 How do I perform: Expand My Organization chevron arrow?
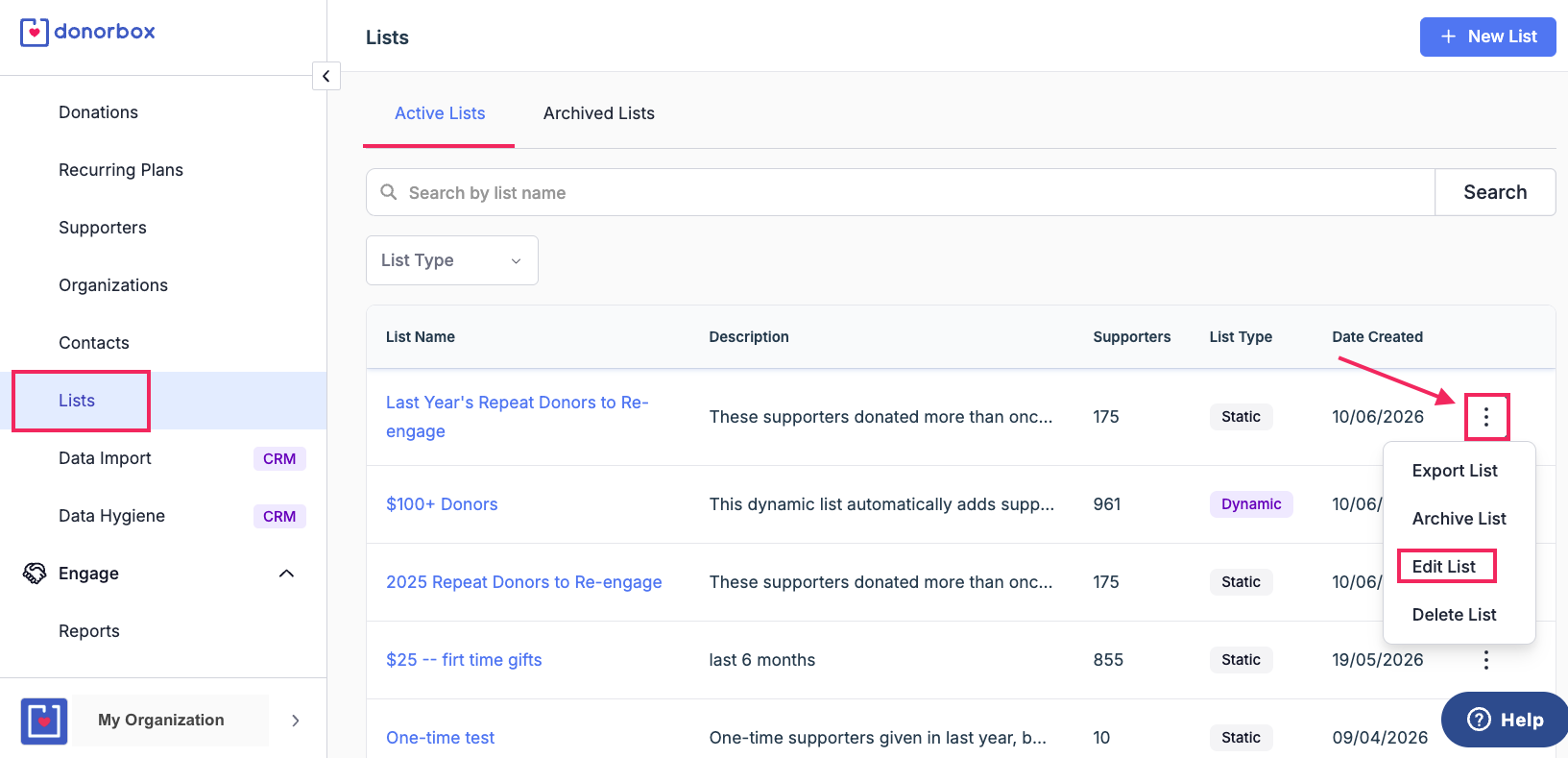pos(296,721)
